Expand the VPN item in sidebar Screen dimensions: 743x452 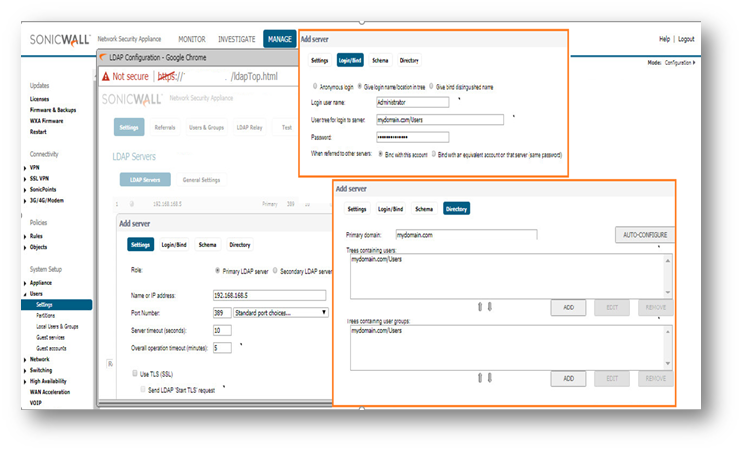35,167
